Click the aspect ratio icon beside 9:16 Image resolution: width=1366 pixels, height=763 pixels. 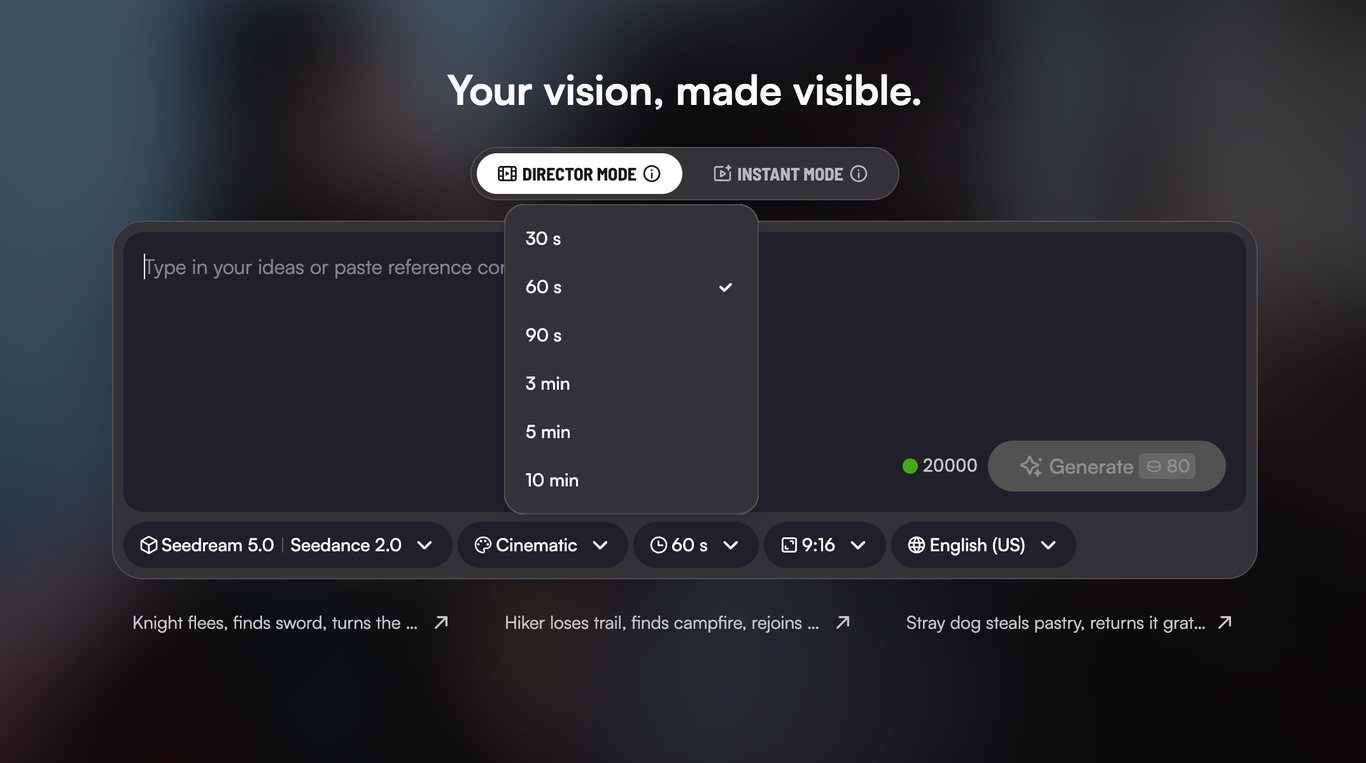tap(789, 545)
